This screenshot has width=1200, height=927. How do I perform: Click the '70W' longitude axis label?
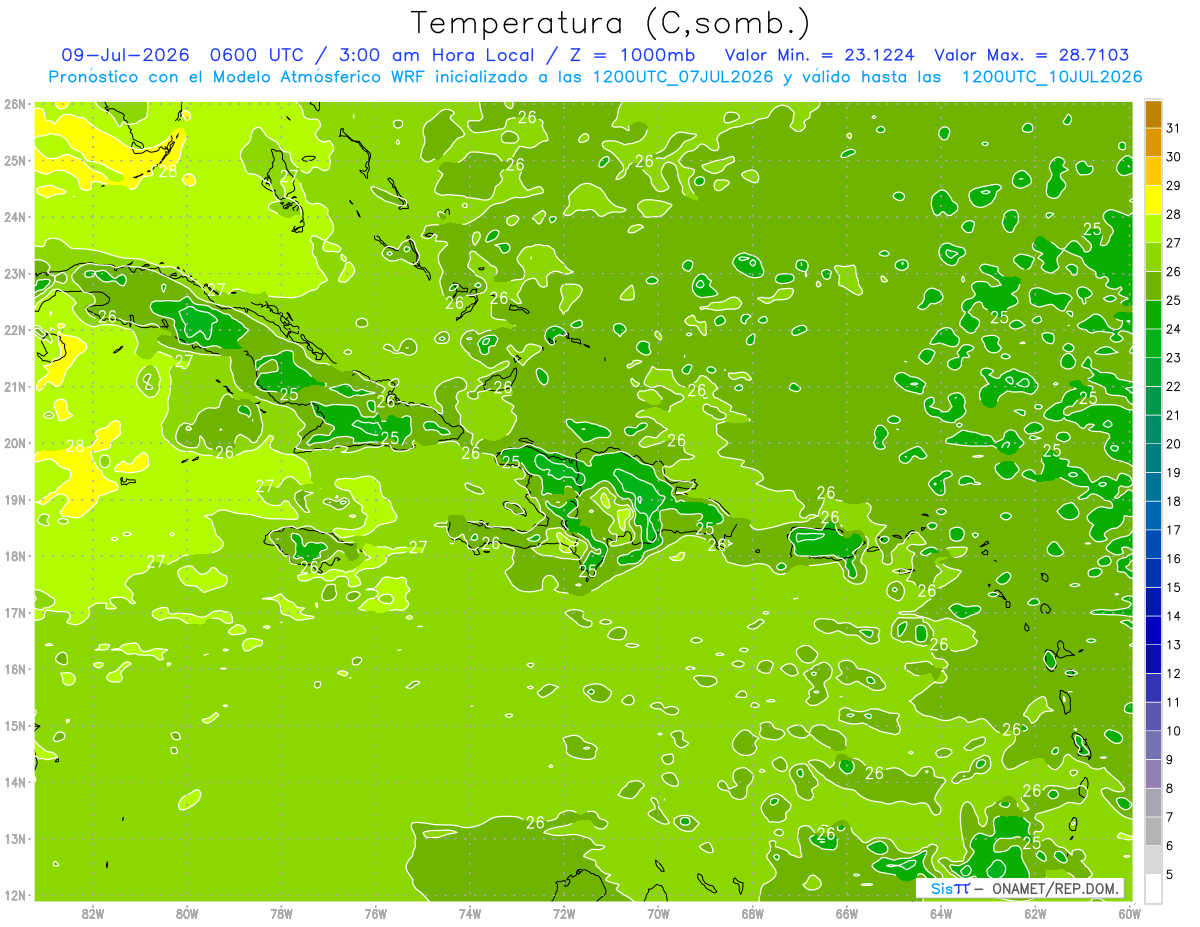tap(658, 913)
